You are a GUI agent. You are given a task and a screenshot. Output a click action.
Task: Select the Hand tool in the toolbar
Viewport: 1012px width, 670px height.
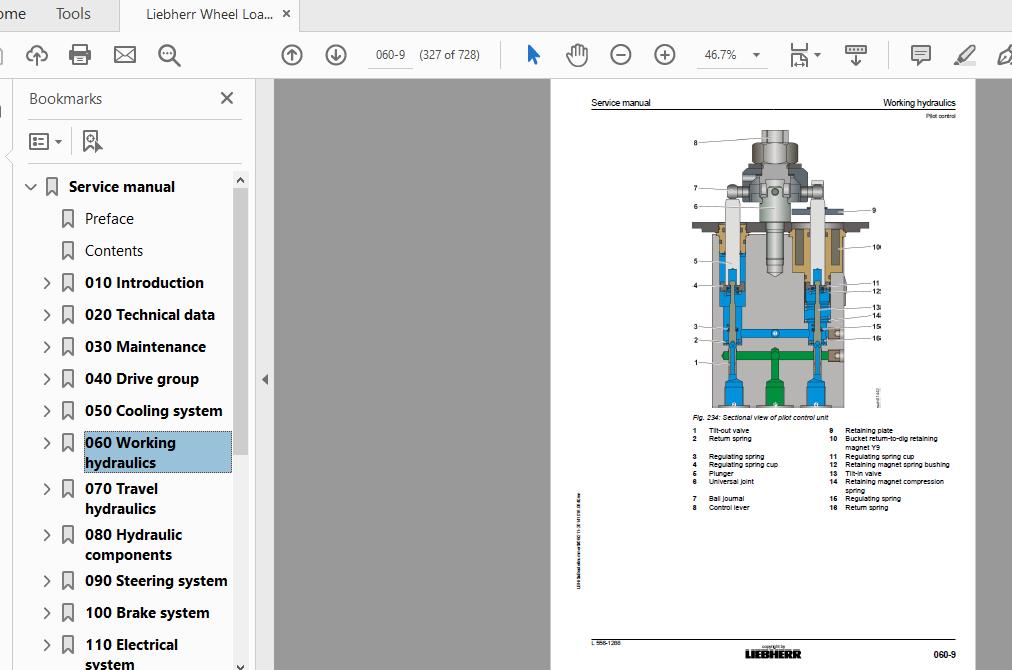tap(577, 55)
